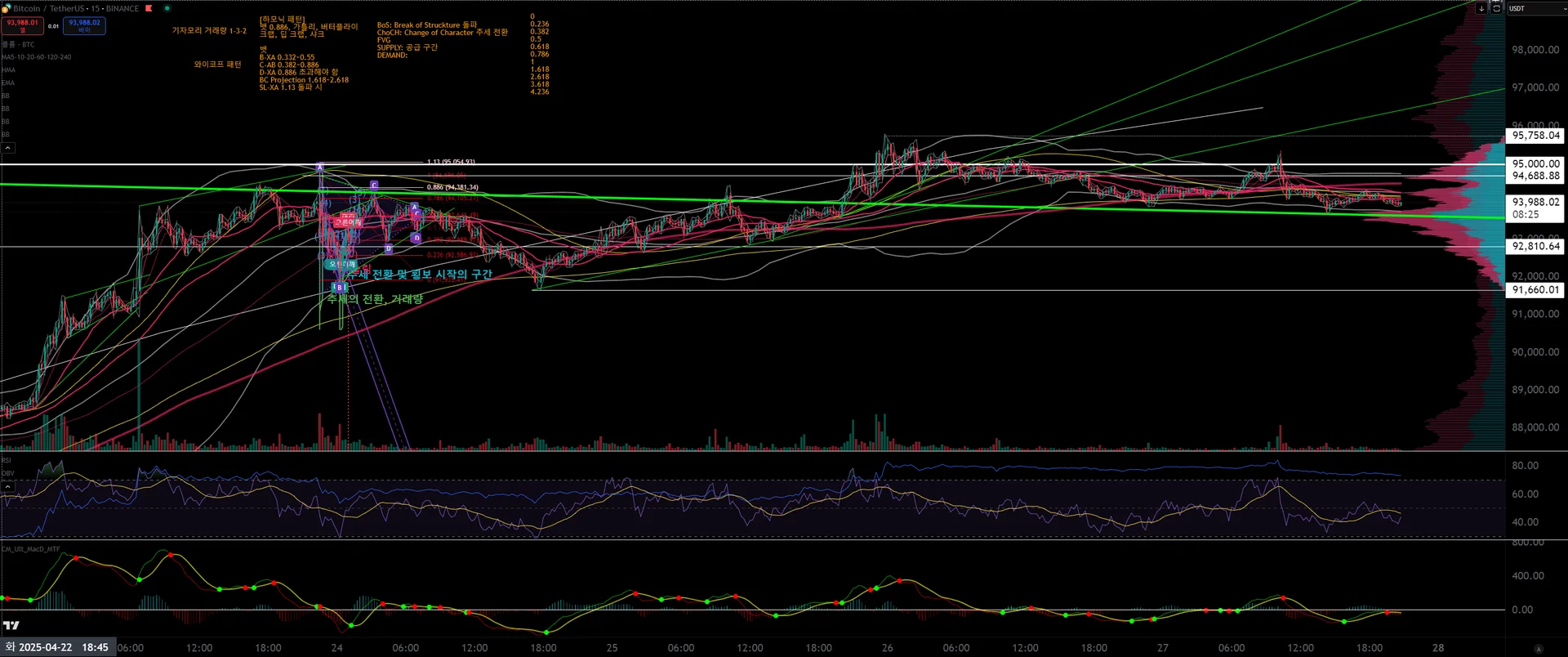Click the blue 93,988.02 buy button
This screenshot has height=657, width=1568.
[84, 26]
